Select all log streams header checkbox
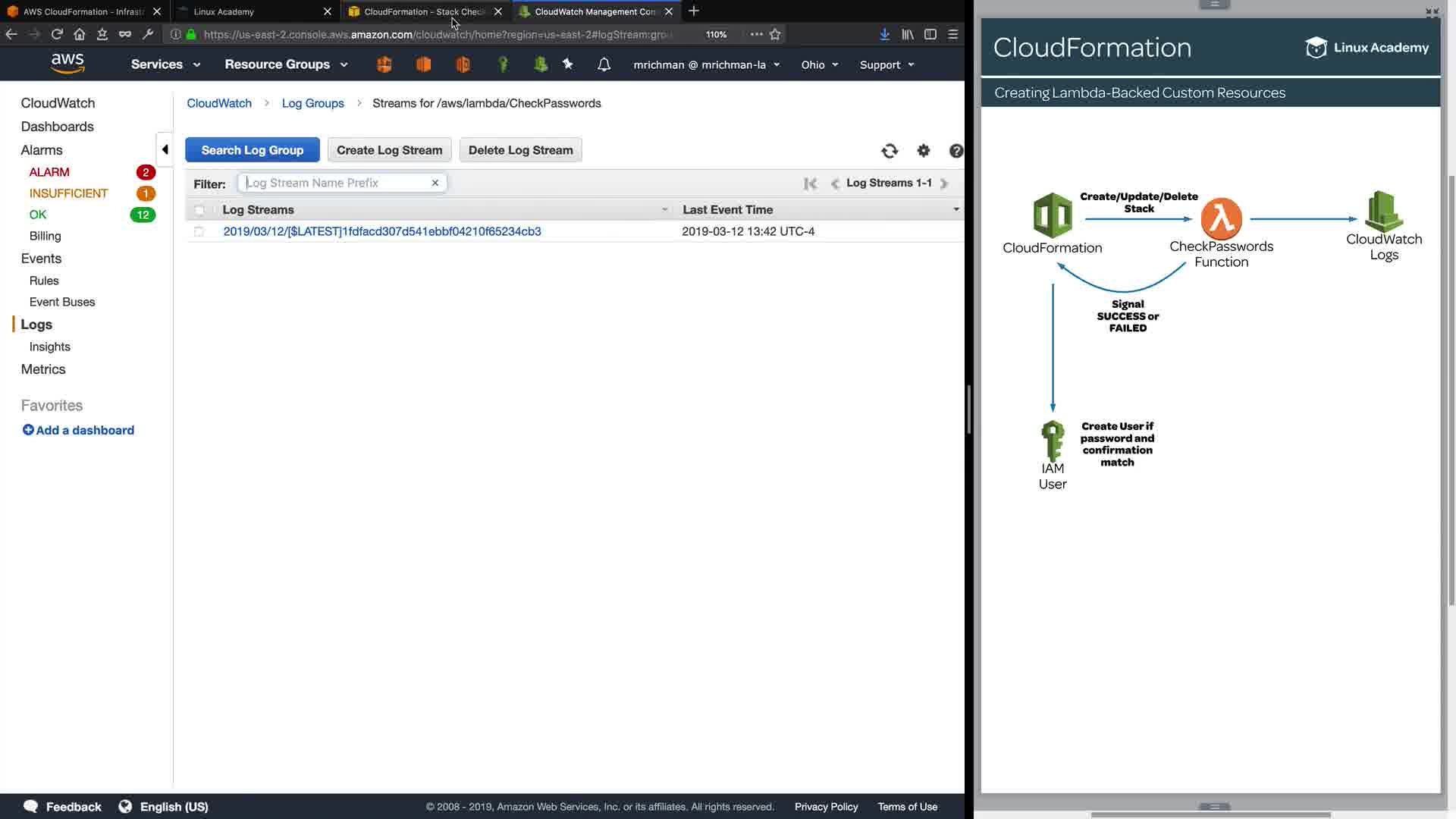The width and height of the screenshot is (1456, 819). coord(199,210)
